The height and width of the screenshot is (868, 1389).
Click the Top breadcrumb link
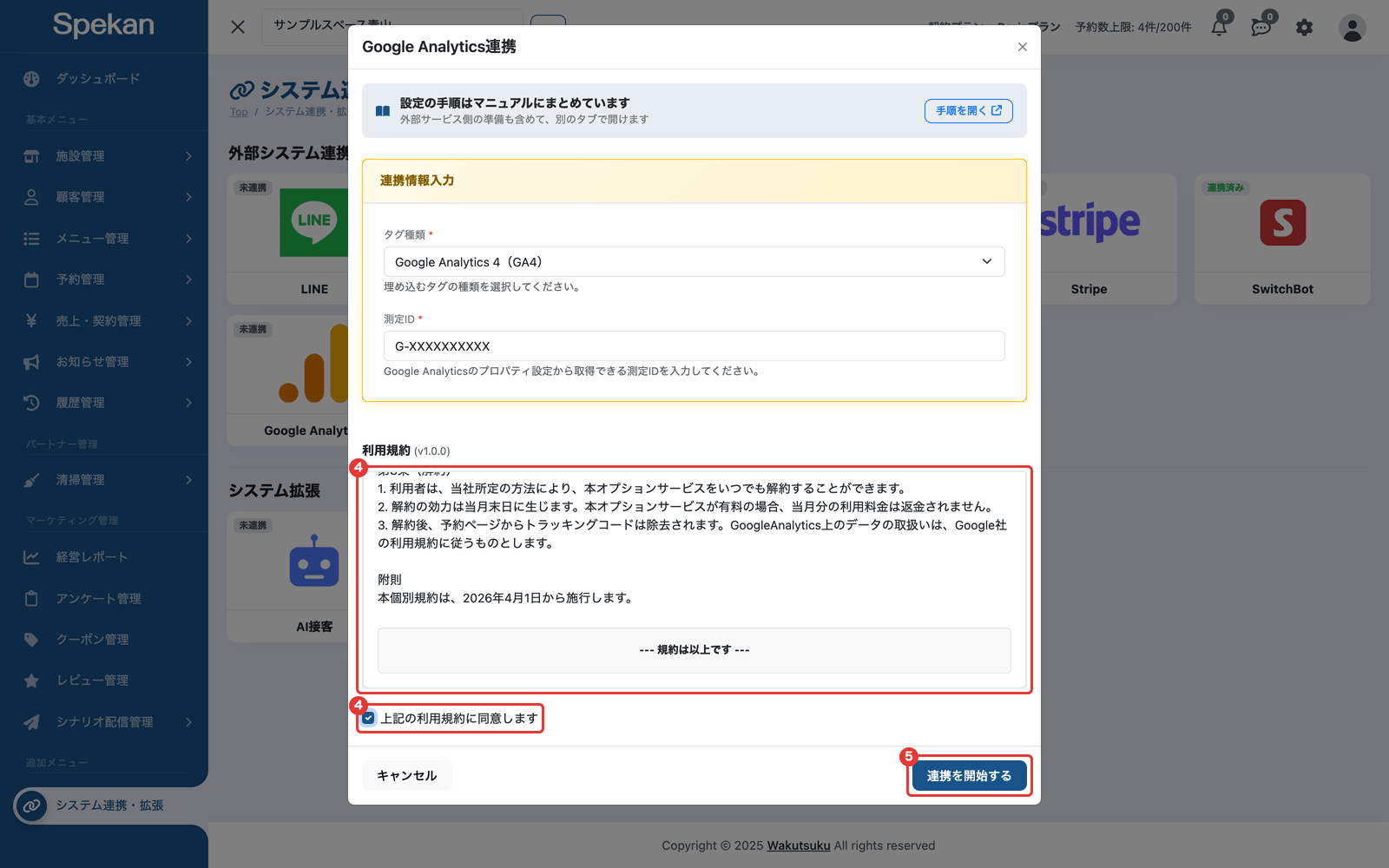click(x=239, y=112)
